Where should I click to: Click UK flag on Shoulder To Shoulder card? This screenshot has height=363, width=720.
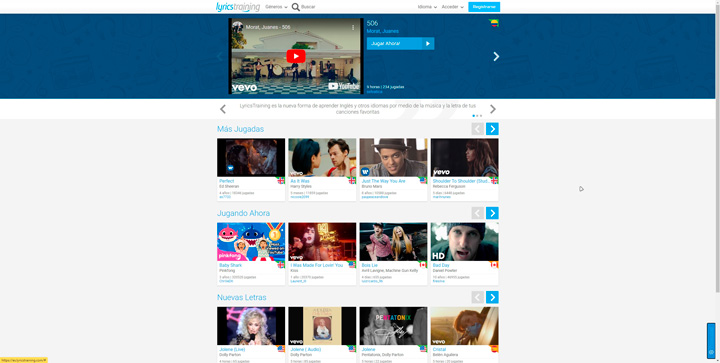(x=495, y=180)
